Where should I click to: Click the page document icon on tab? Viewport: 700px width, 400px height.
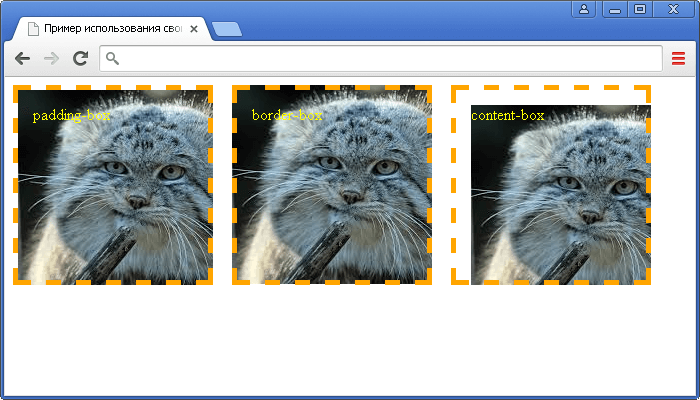click(33, 29)
